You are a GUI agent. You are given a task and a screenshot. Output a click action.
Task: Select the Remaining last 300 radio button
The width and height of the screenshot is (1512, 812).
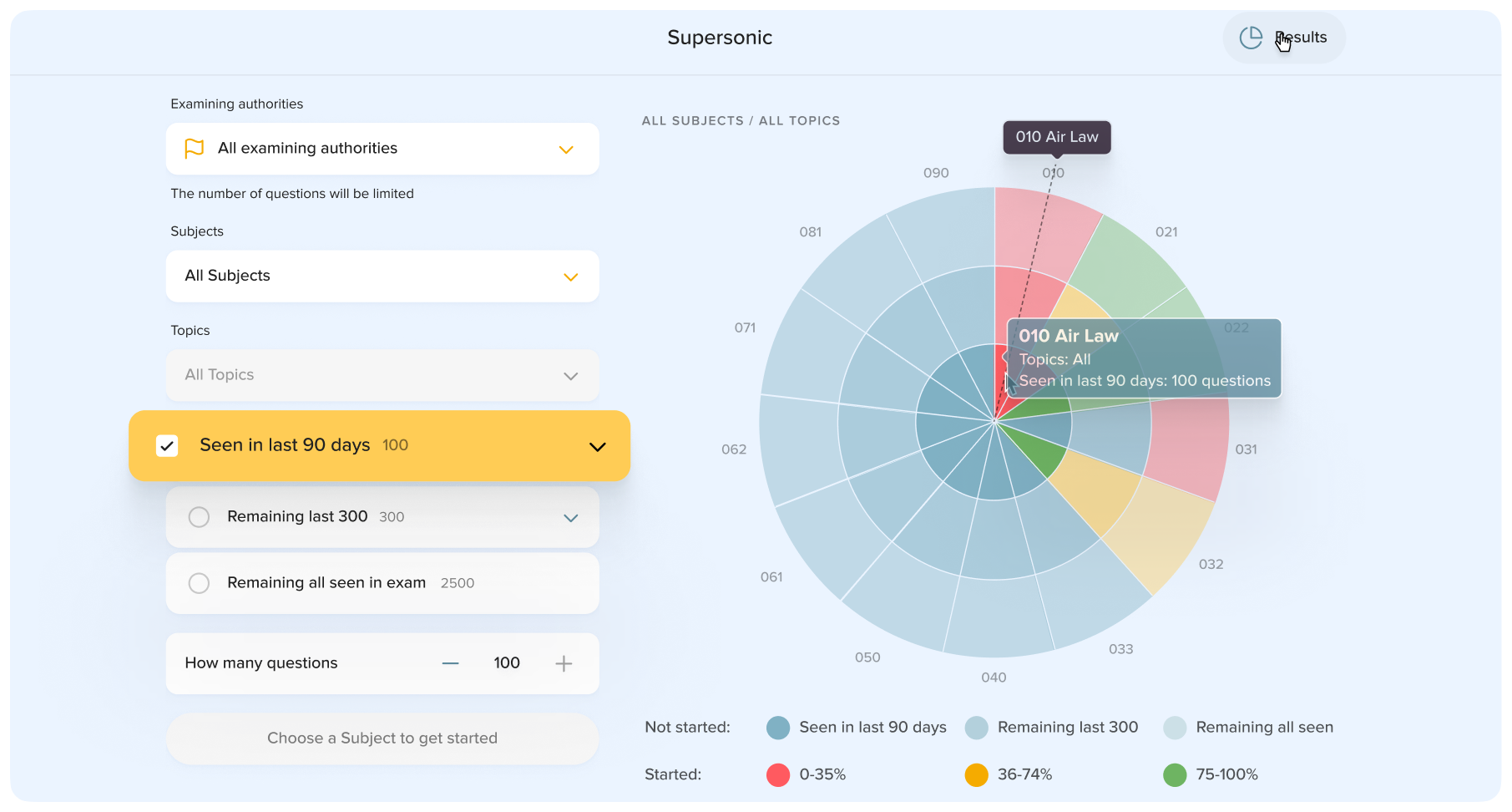pos(199,517)
